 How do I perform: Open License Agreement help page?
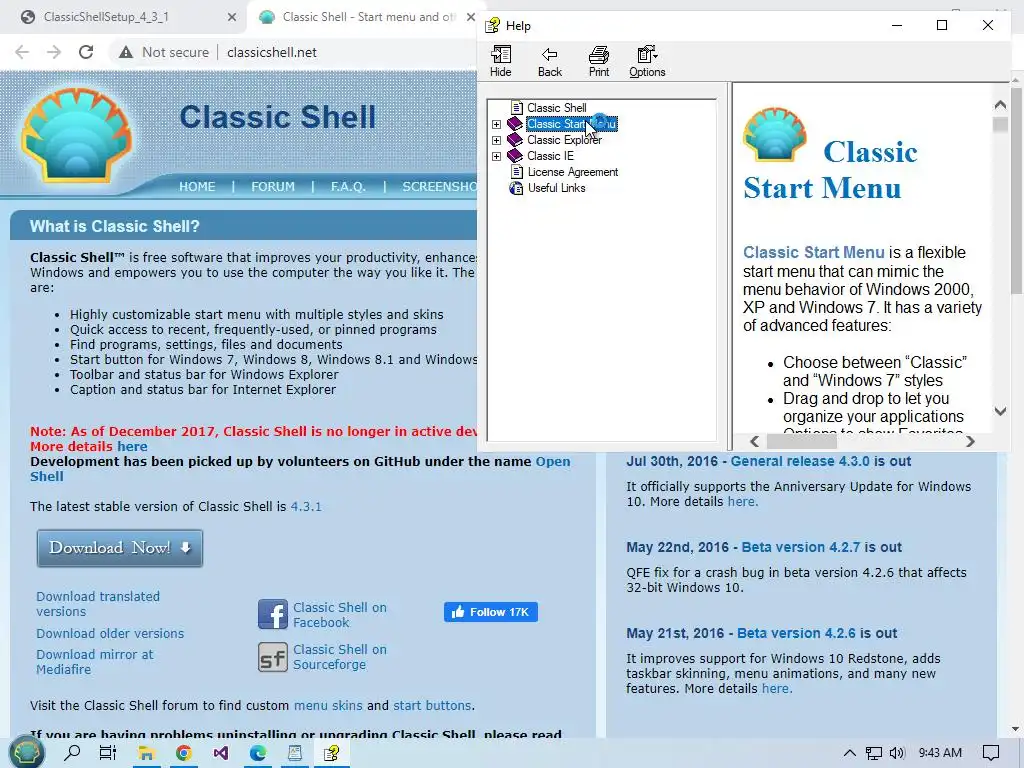point(573,172)
